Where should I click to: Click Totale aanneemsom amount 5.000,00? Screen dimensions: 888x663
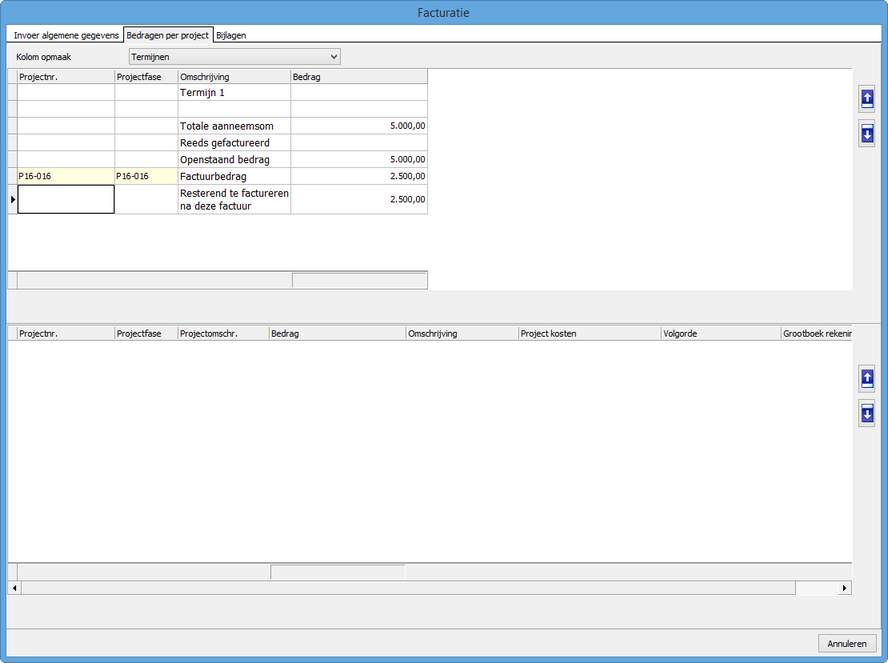(359, 126)
